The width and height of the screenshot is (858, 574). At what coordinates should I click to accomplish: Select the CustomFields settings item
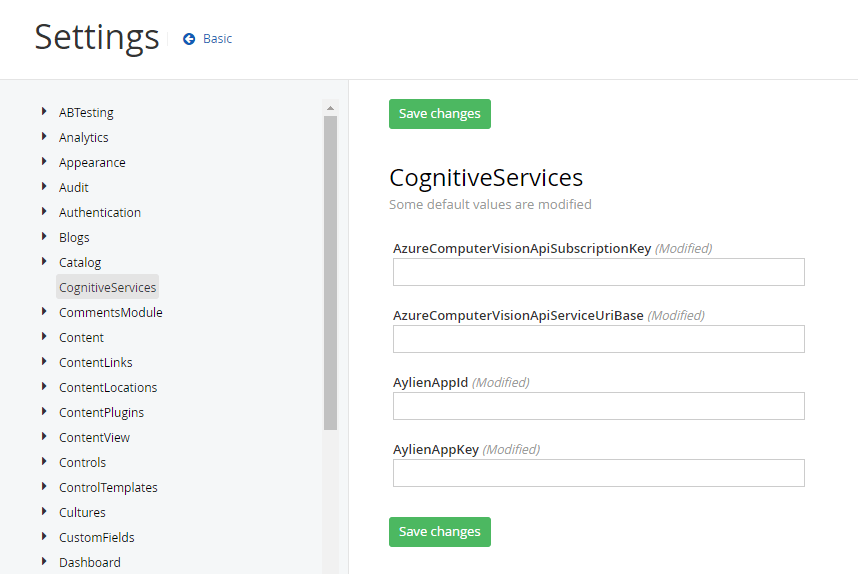(96, 538)
